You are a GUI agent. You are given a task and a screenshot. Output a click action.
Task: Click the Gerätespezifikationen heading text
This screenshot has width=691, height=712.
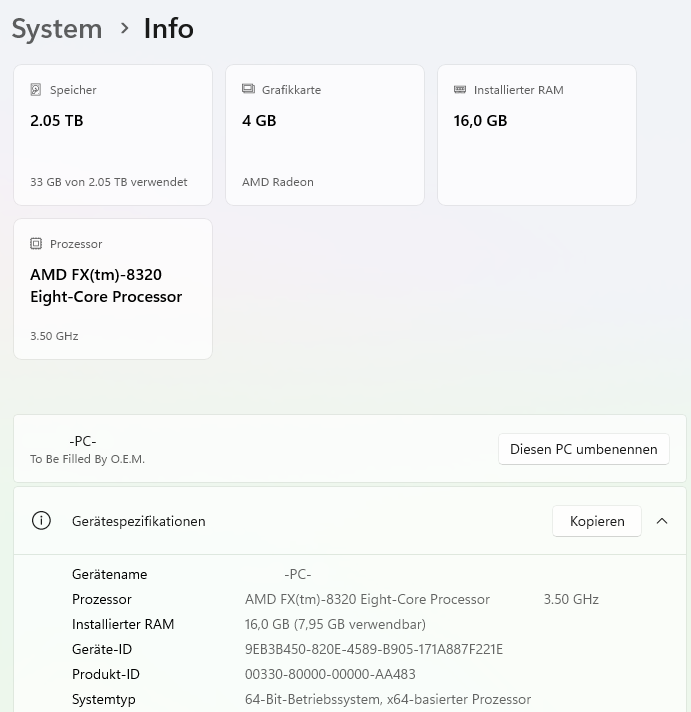138,521
